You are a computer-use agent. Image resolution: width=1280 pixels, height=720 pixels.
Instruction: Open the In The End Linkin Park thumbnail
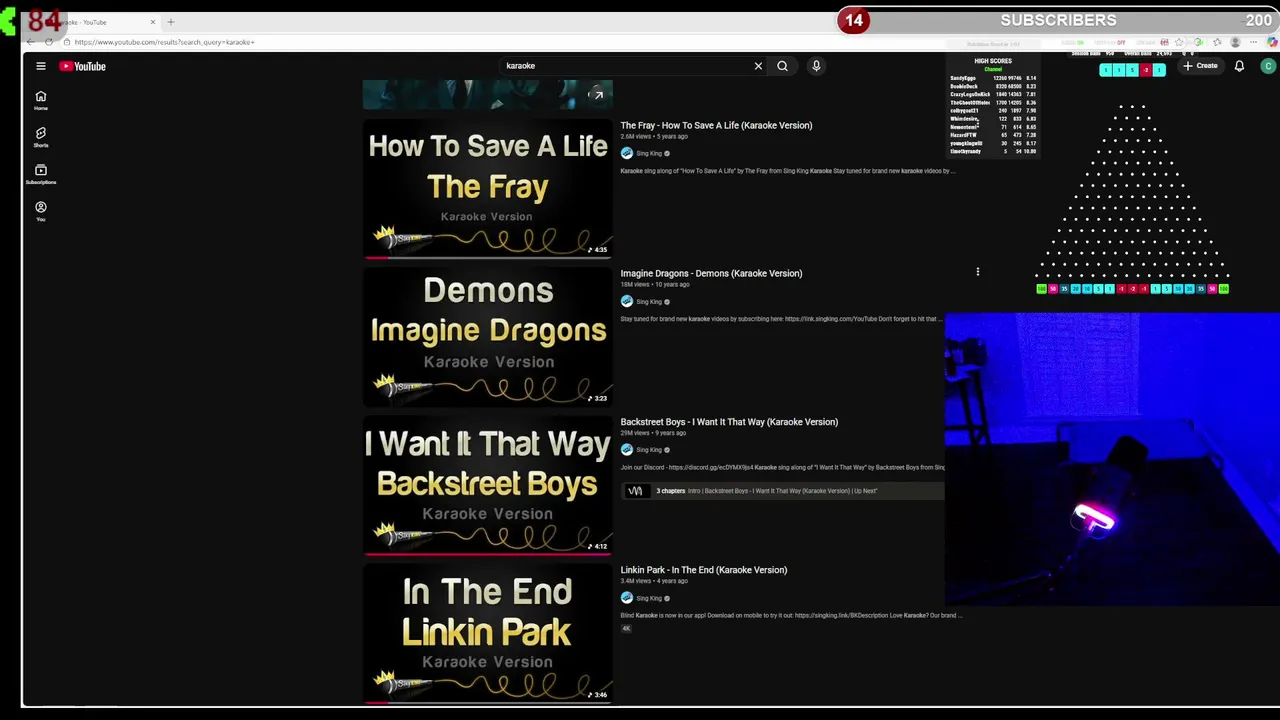487,633
